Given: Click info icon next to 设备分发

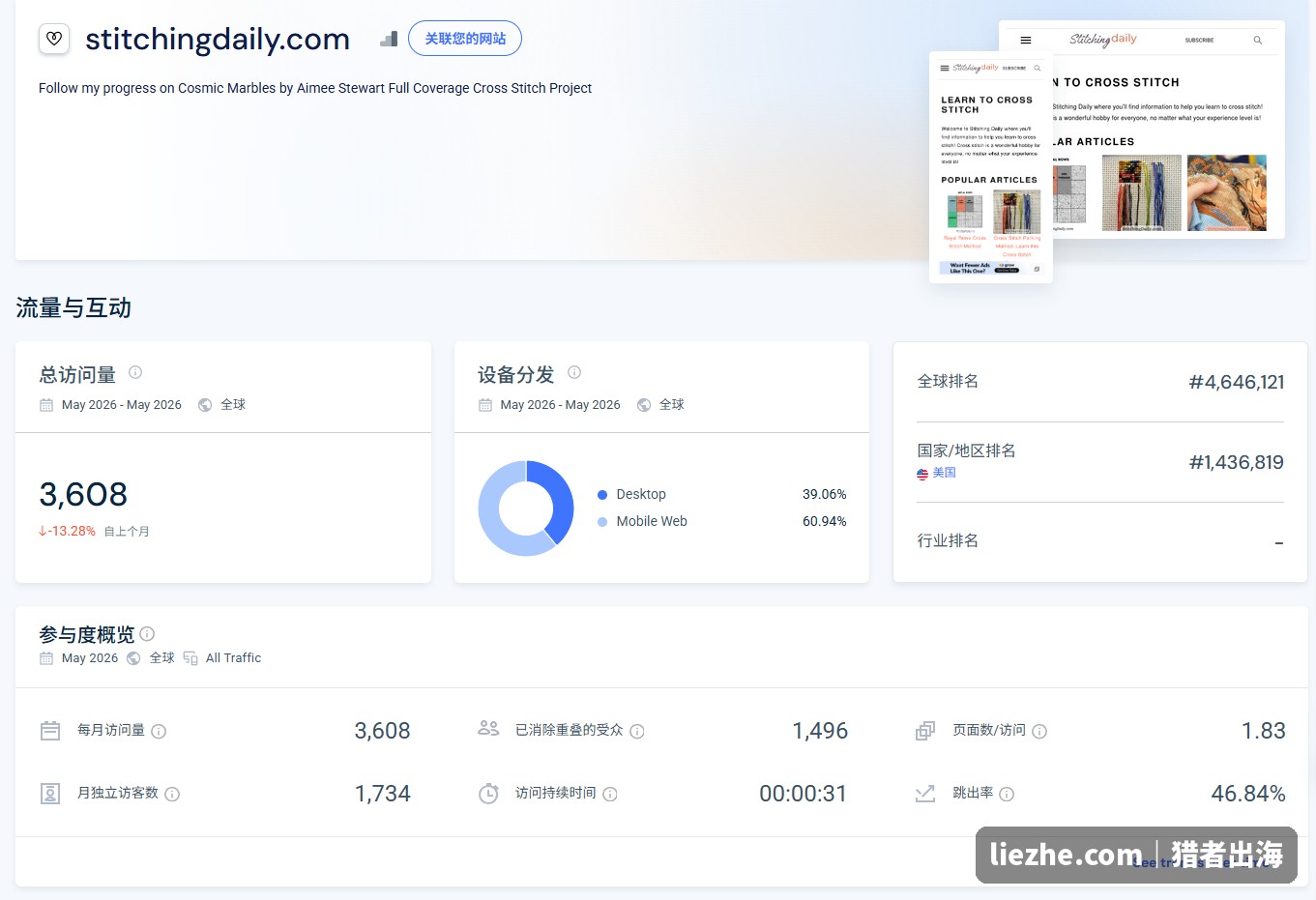Looking at the screenshot, I should 574,372.
